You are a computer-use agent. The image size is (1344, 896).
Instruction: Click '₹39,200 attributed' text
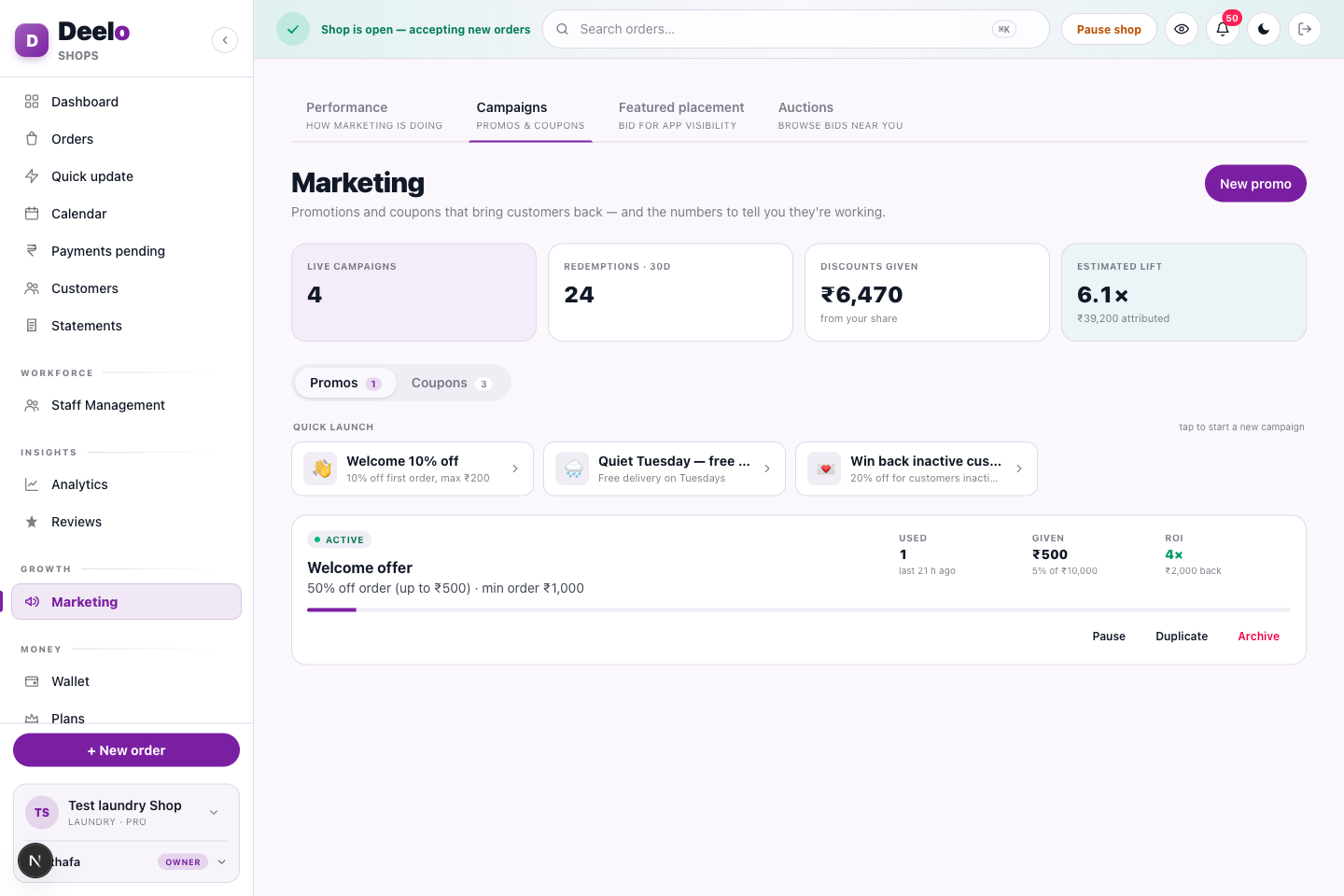[x=1123, y=318]
